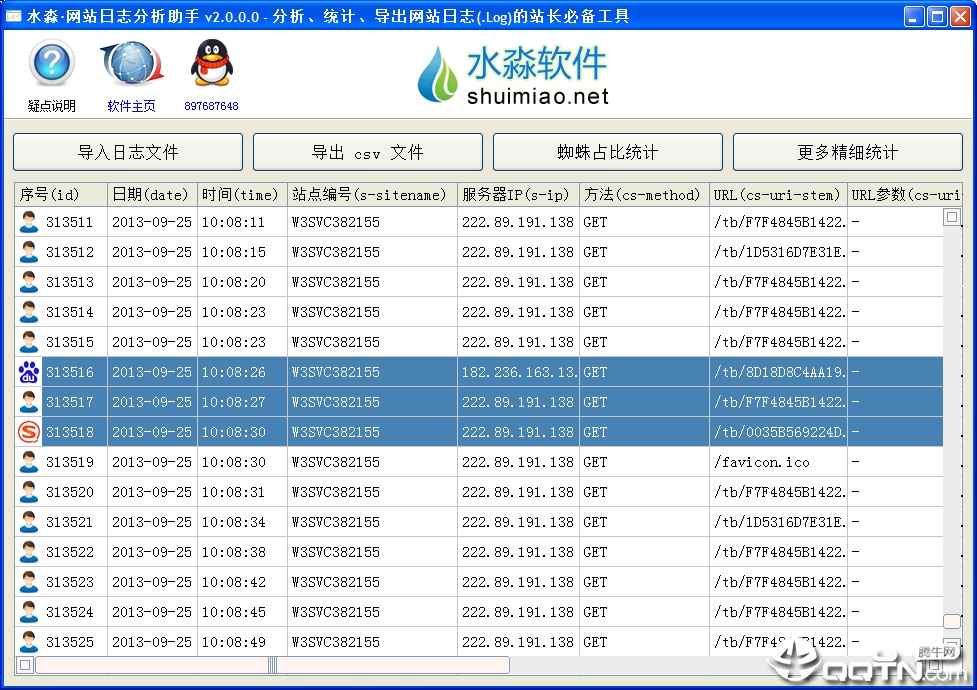This screenshot has height=690, width=977.
Task: Click vertical scrollbar up arrow
Action: [x=951, y=217]
